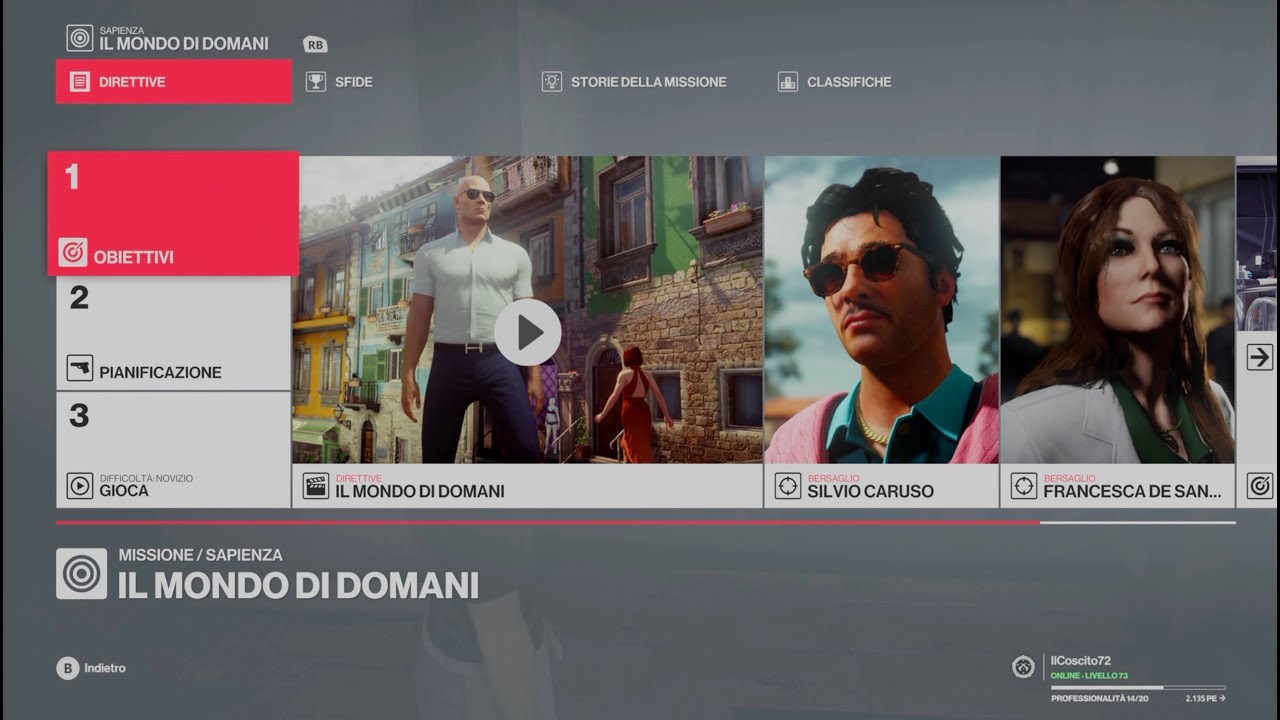Click the B button icon
The width and height of the screenshot is (1280, 720).
tap(67, 668)
